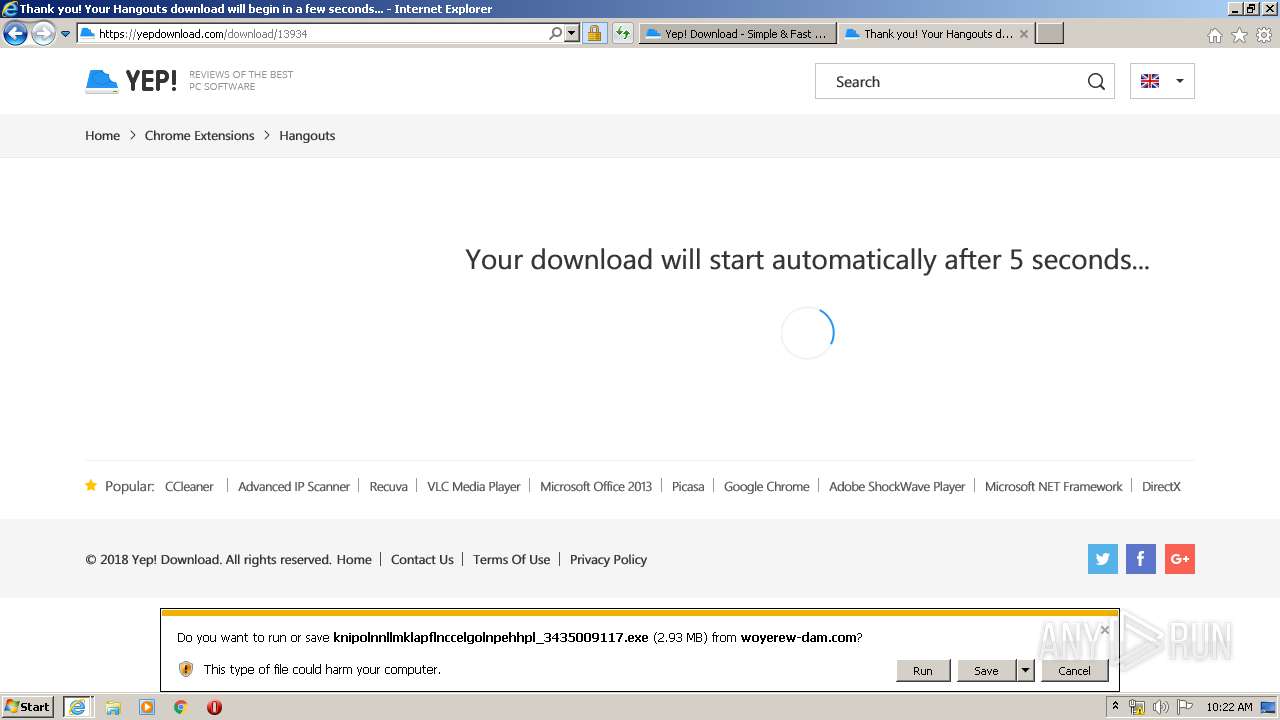The image size is (1280, 720).
Task: Click the Google+ share icon
Action: [x=1180, y=559]
